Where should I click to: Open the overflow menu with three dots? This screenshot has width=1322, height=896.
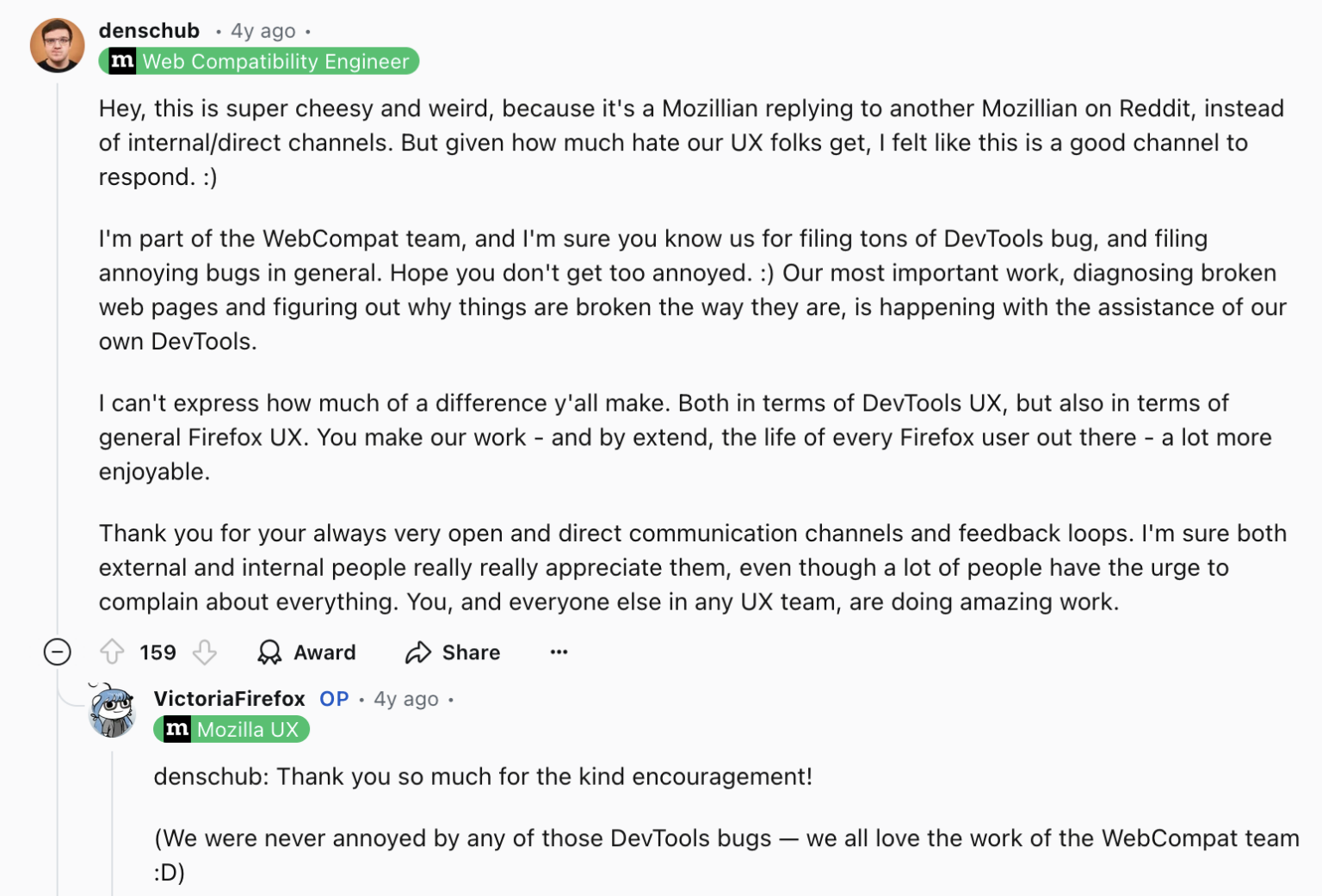pos(559,652)
